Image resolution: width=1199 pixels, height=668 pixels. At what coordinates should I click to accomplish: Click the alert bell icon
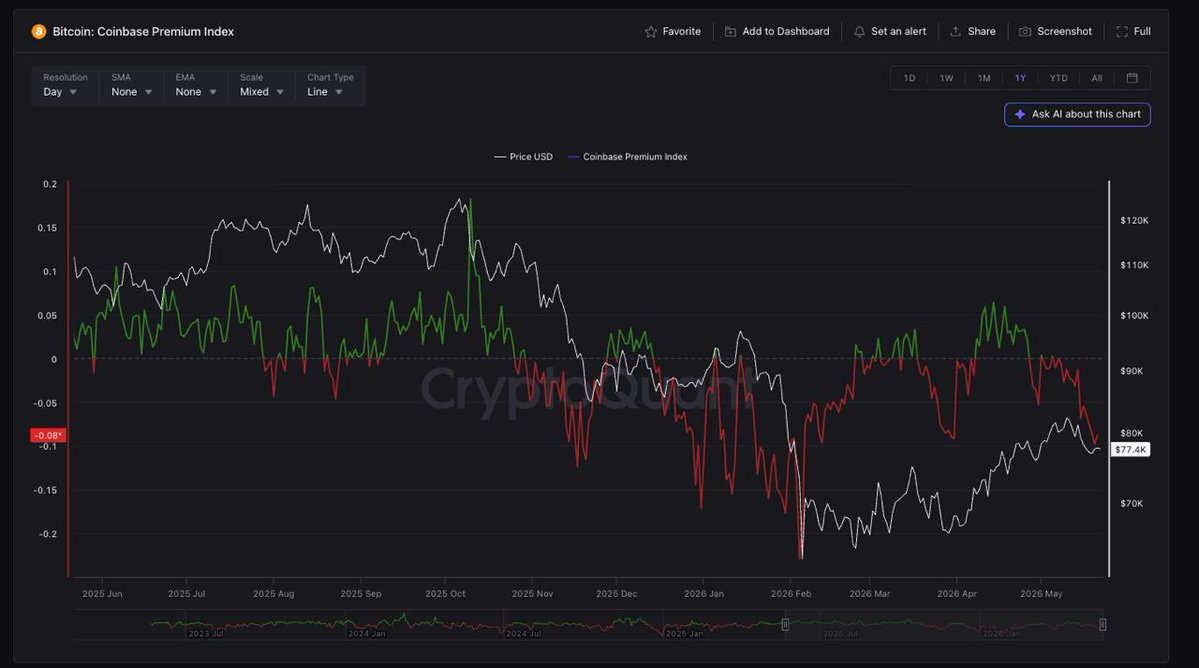(859, 31)
